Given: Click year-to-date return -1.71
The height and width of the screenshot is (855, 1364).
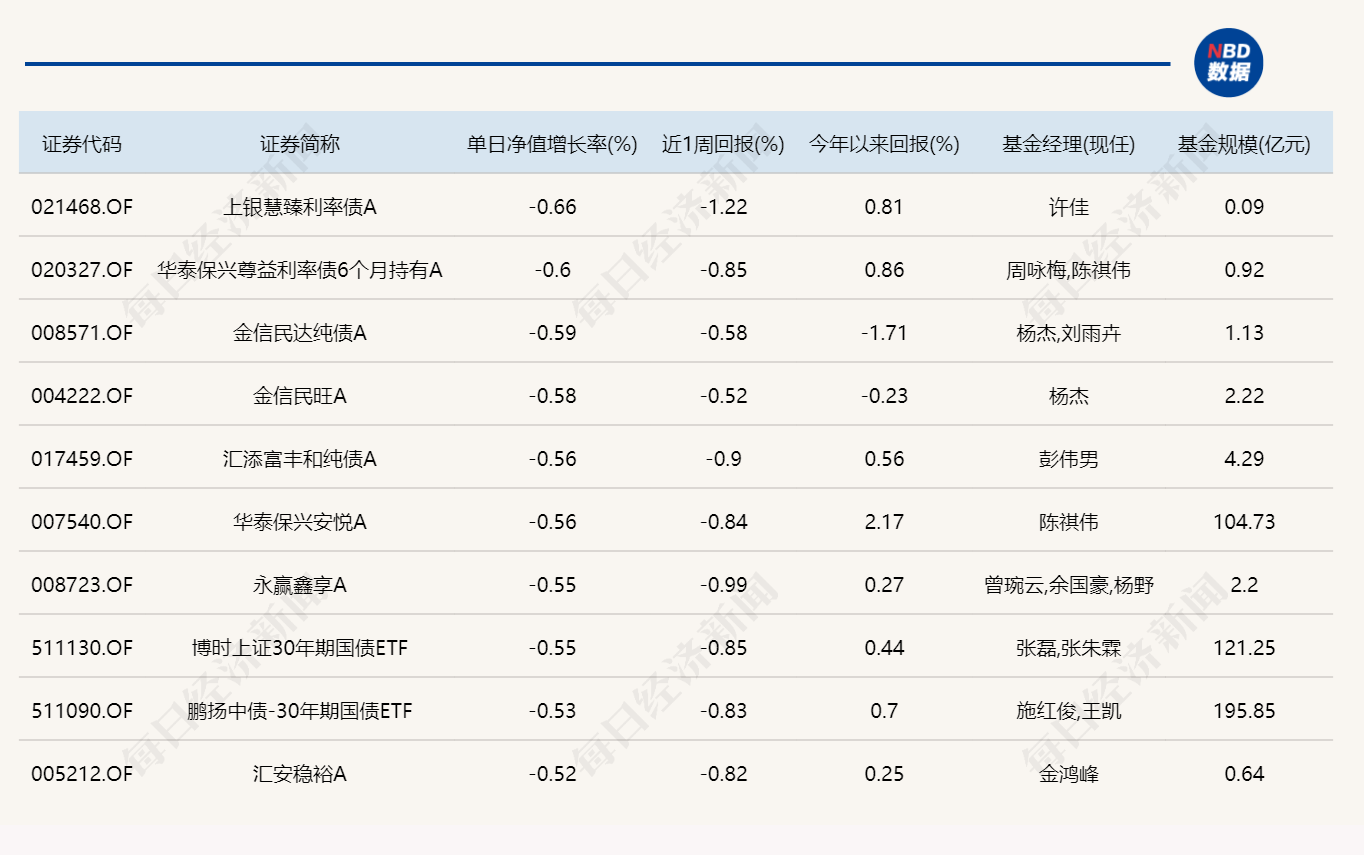Looking at the screenshot, I should 884,333.
